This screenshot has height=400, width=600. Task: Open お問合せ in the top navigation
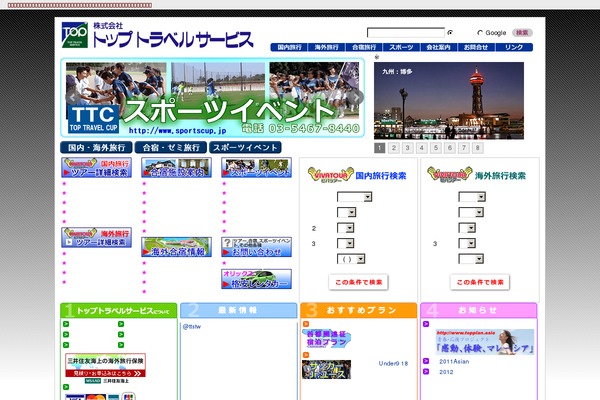476,47
